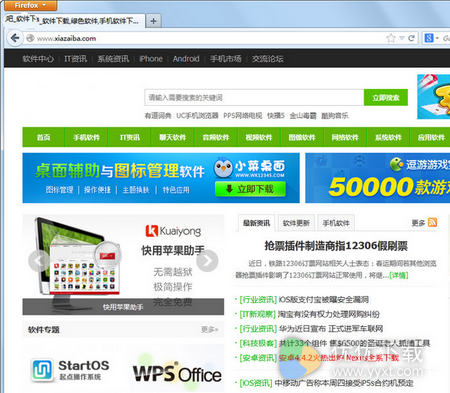Open the 酷狗音乐 hot keyword link
The height and width of the screenshot is (393, 450).
click(x=335, y=116)
